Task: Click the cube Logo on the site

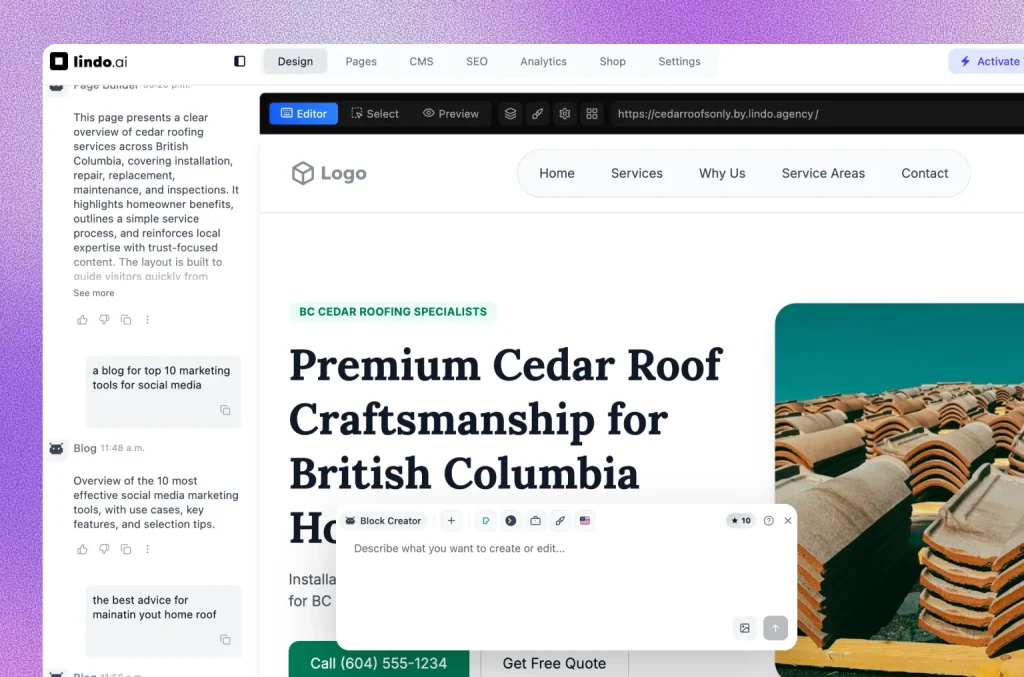Action: 328,173
